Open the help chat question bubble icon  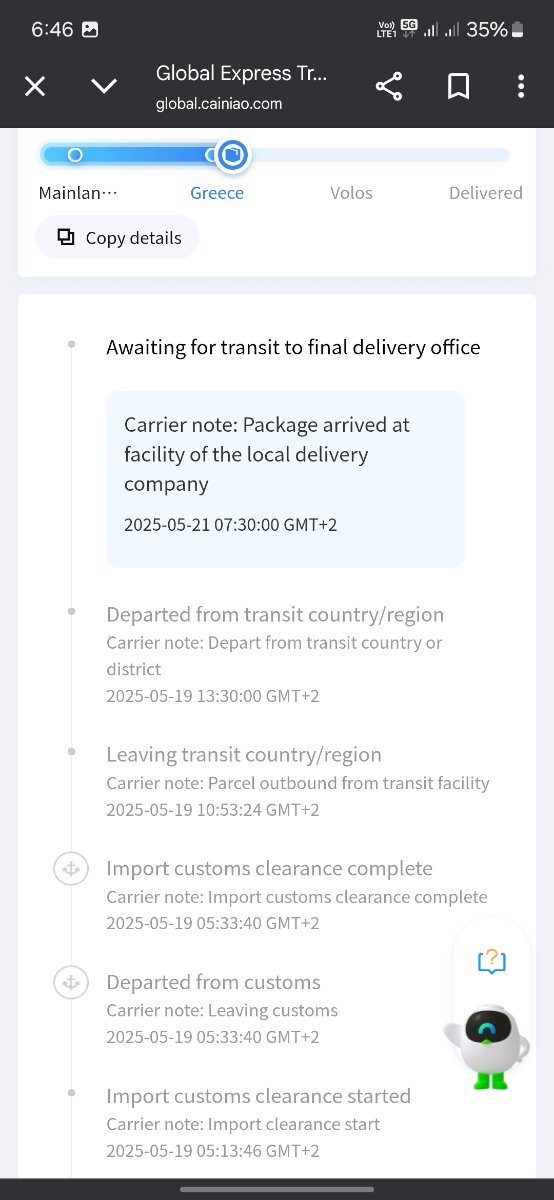coord(491,962)
